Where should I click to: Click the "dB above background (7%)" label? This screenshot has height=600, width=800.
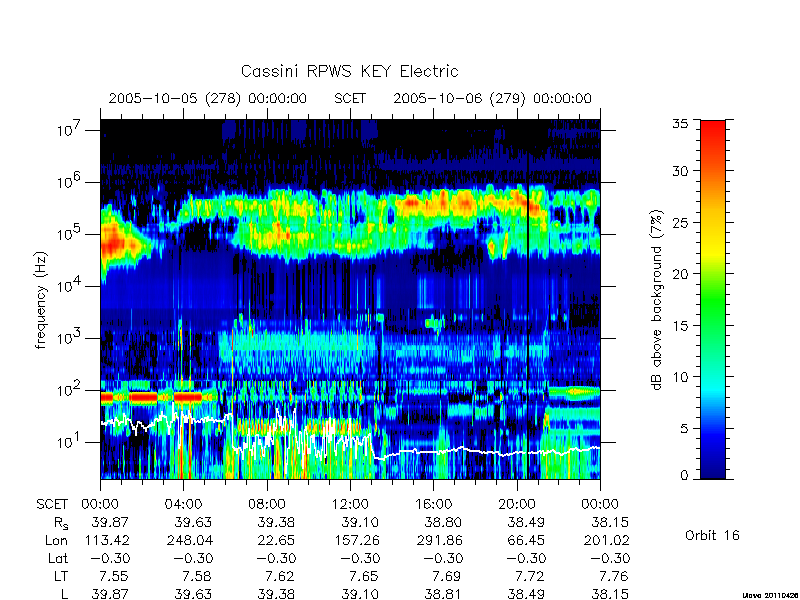(658, 300)
